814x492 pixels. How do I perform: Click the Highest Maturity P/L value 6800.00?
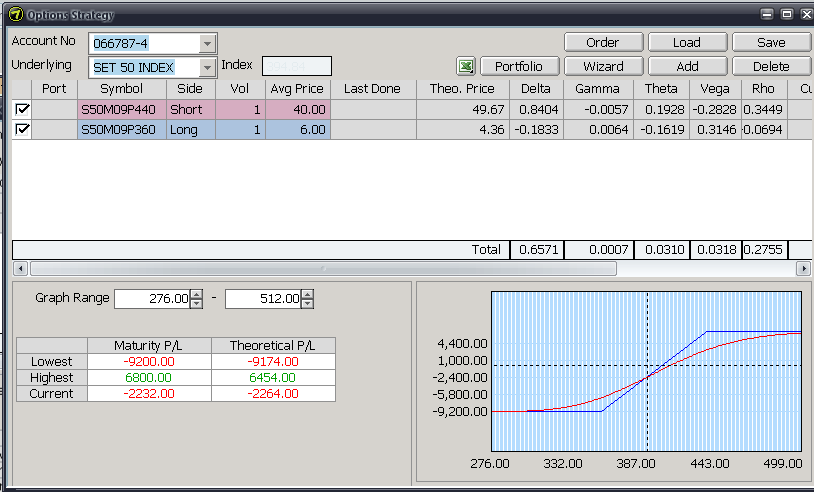click(149, 378)
